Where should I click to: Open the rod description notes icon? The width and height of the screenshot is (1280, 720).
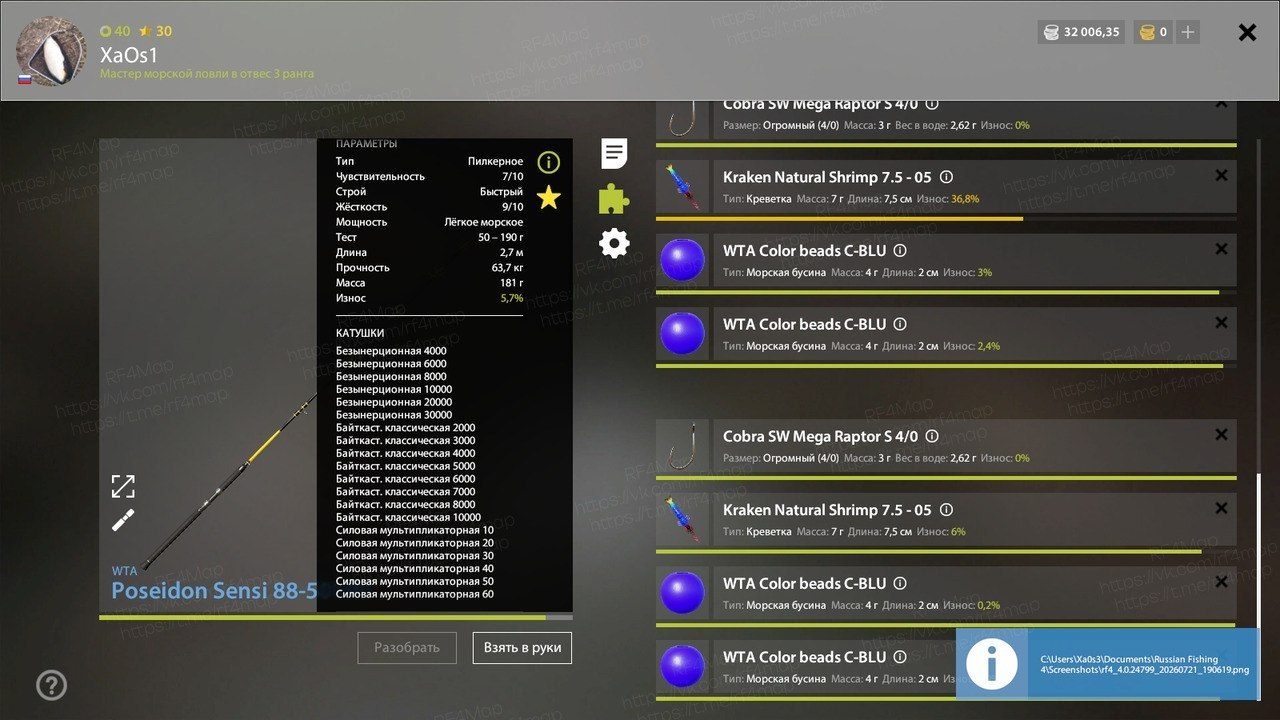614,154
